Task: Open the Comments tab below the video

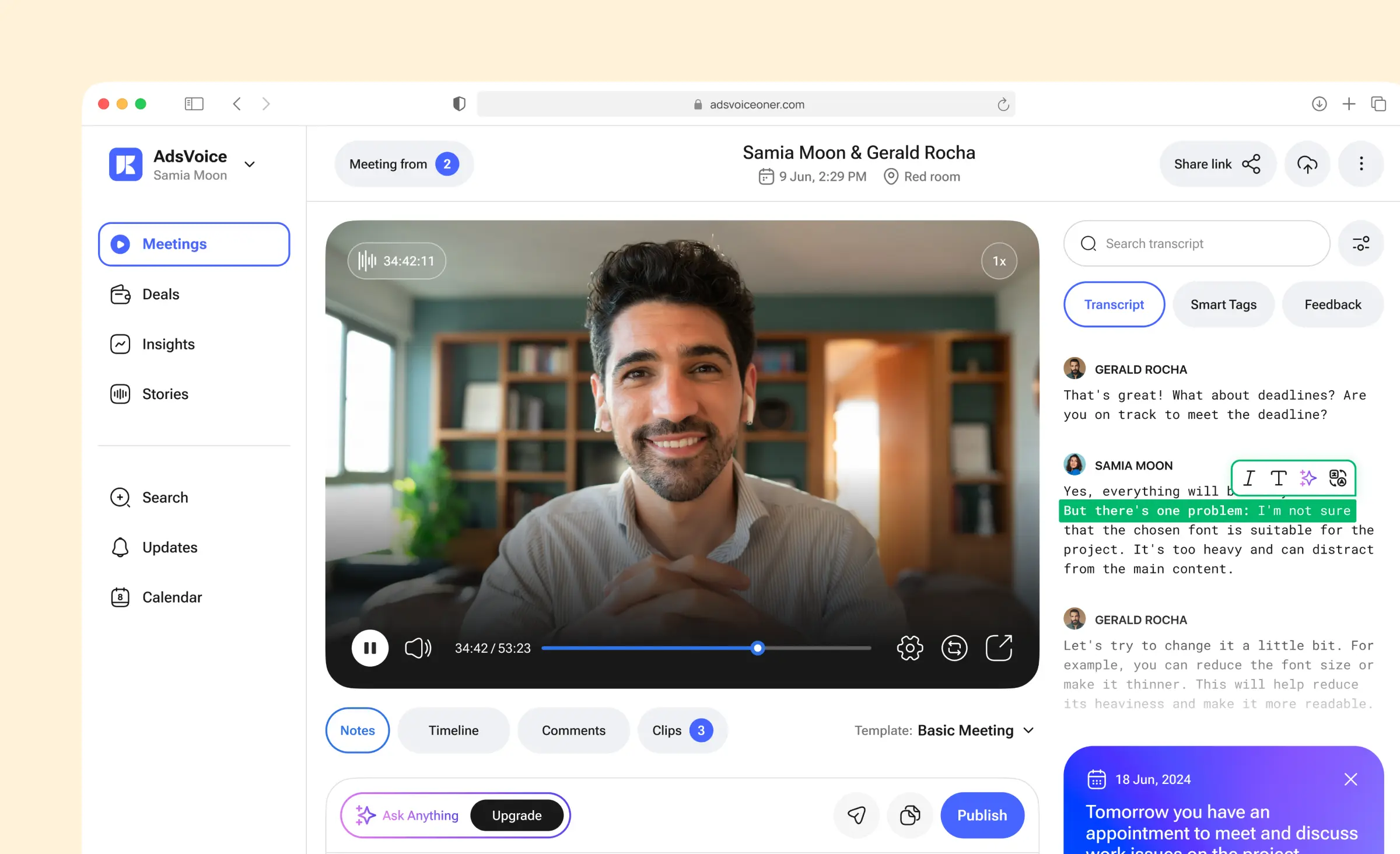Action: (x=573, y=730)
